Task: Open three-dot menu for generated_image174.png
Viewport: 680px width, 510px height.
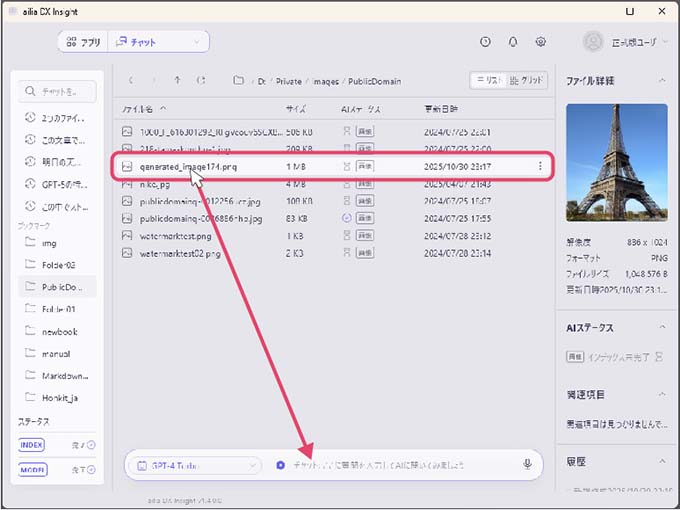Action: [541, 166]
